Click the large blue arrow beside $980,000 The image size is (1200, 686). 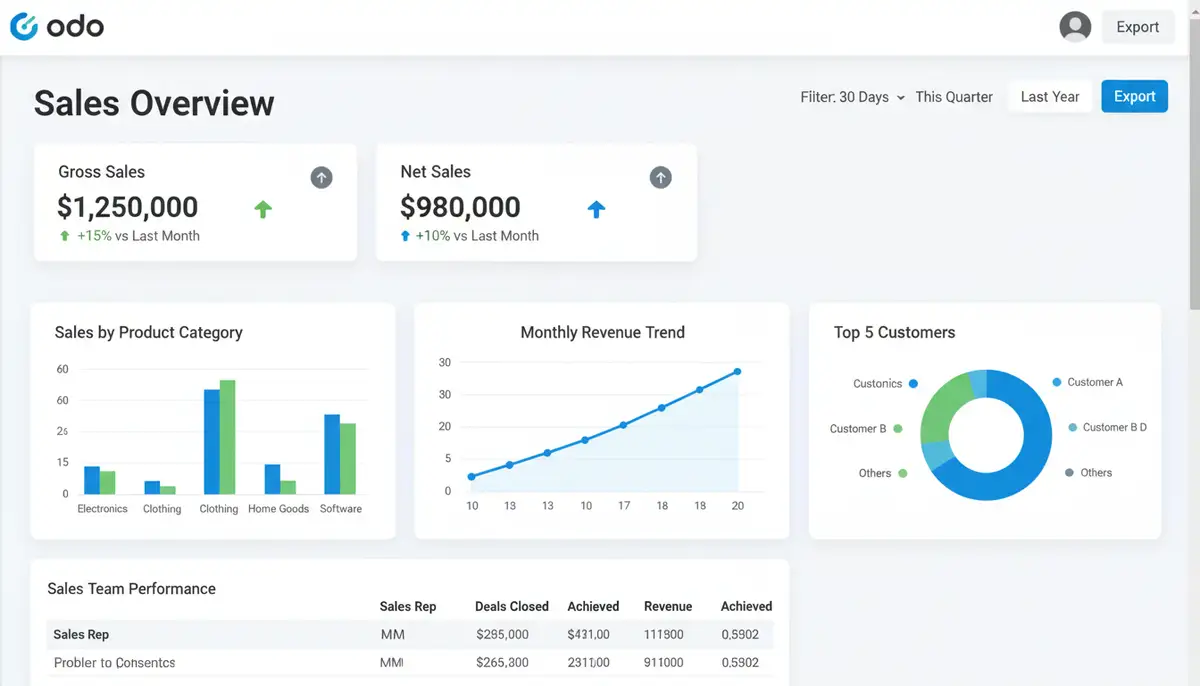tap(597, 208)
